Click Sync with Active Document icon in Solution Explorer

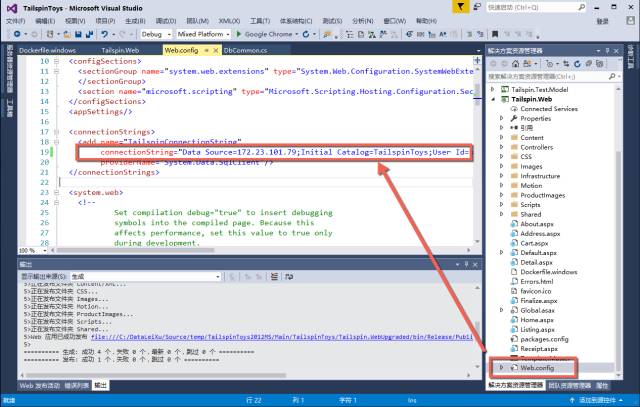tap(566, 64)
